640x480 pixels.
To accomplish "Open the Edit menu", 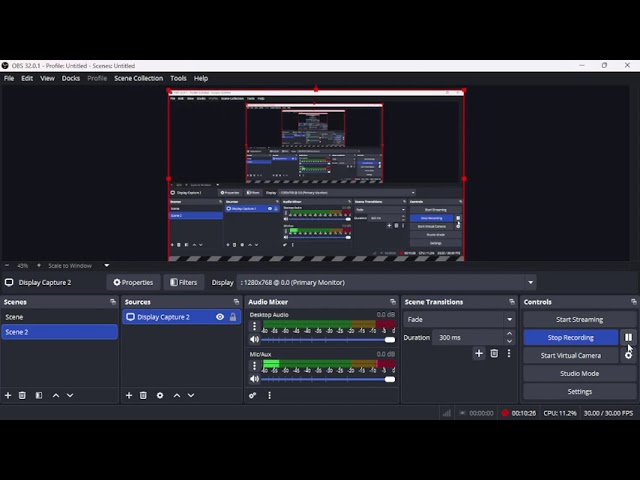I will pyautogui.click(x=27, y=78).
